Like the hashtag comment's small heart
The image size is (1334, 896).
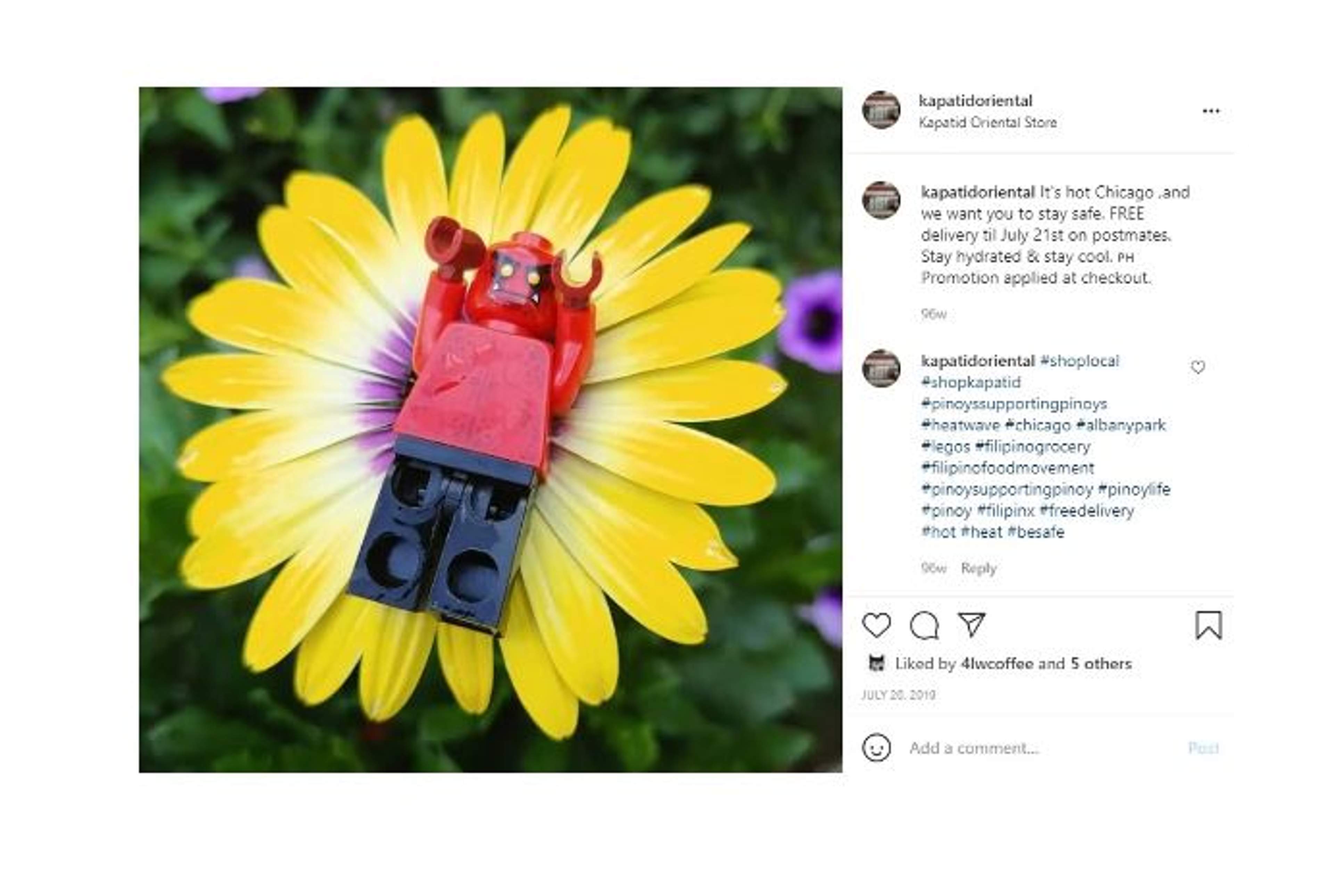coord(1197,367)
